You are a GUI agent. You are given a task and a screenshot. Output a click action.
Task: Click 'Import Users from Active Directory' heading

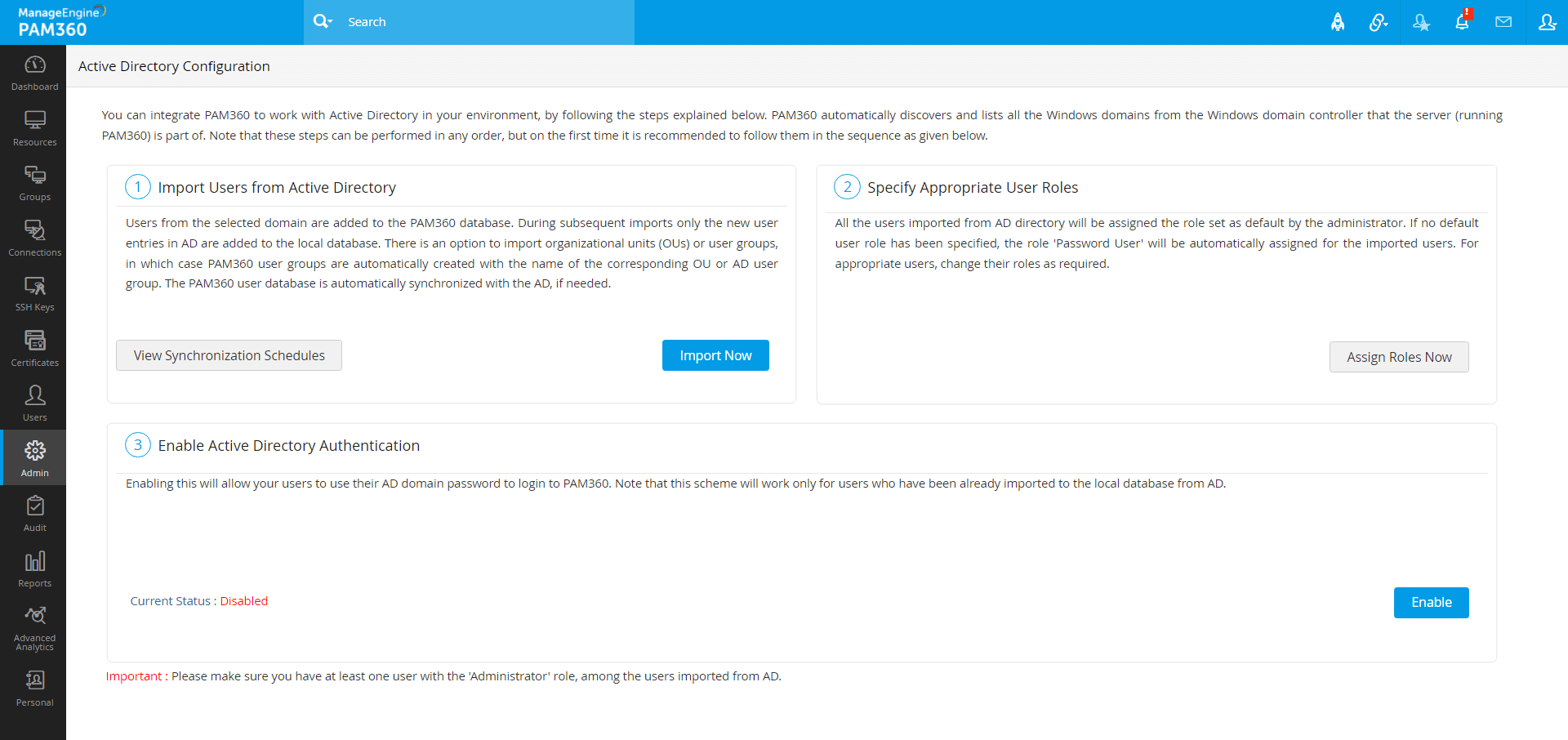click(x=277, y=188)
